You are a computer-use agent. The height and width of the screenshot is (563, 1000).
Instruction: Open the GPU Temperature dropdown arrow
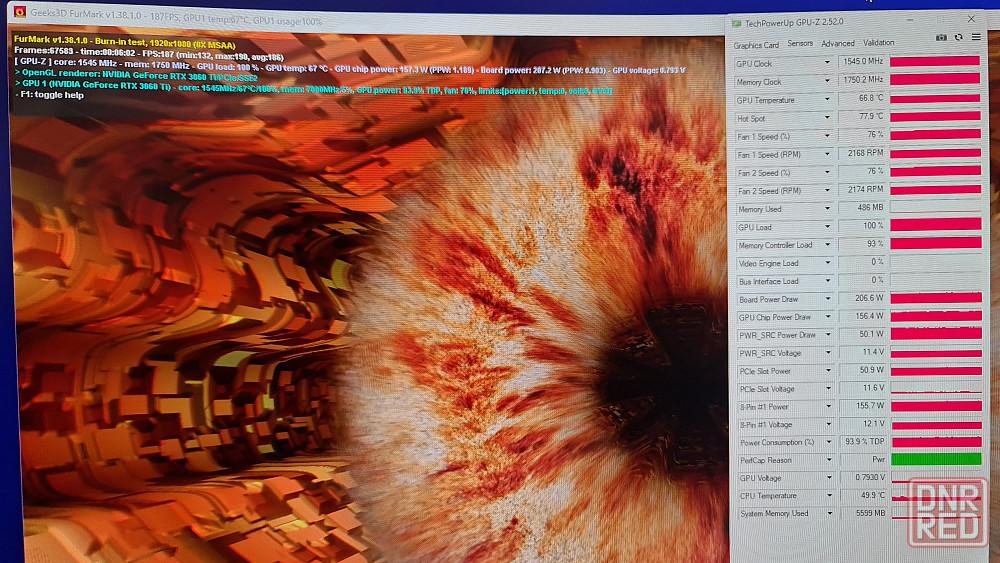[827, 100]
